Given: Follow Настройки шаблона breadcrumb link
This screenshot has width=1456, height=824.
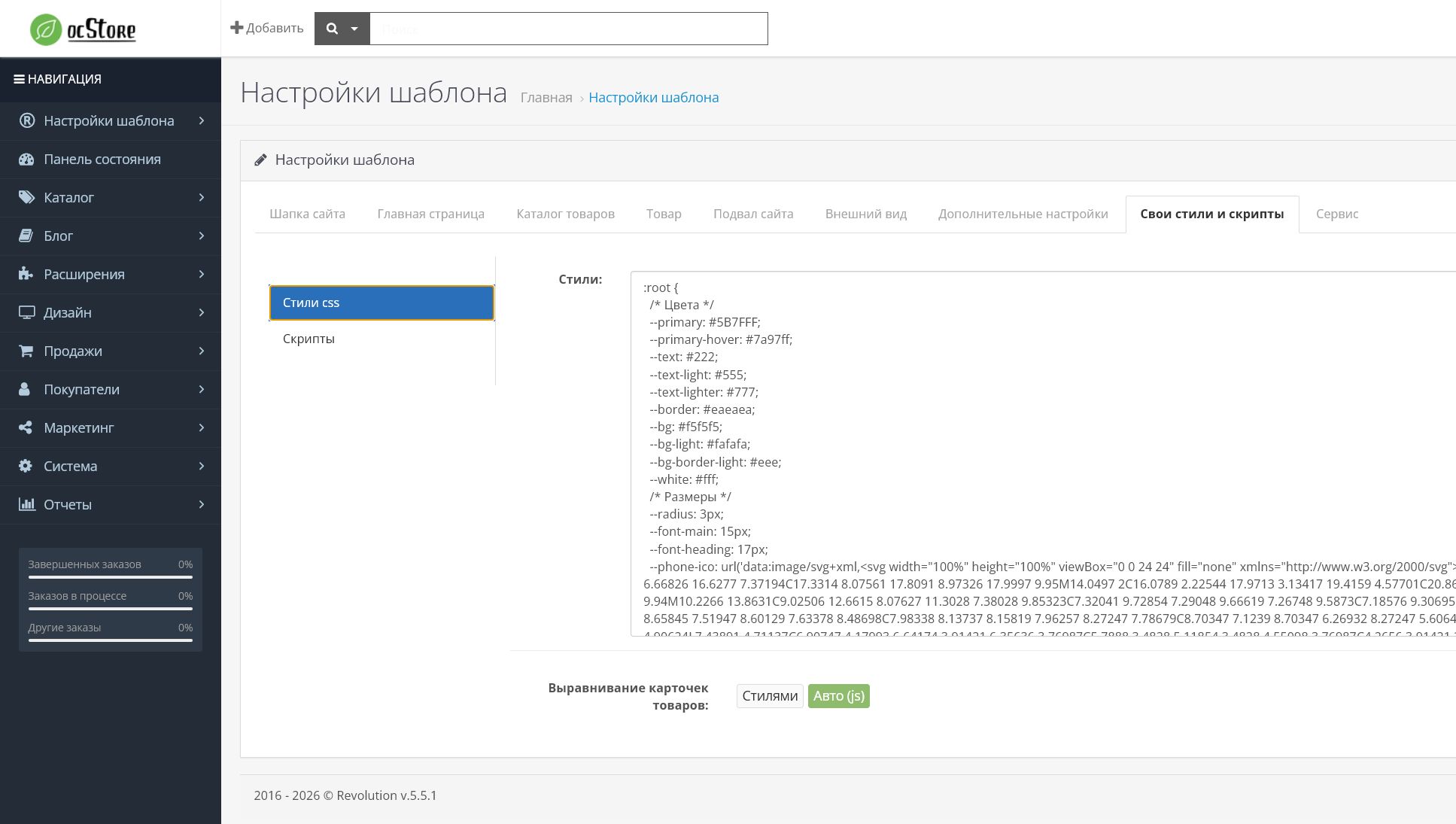Looking at the screenshot, I should point(653,97).
